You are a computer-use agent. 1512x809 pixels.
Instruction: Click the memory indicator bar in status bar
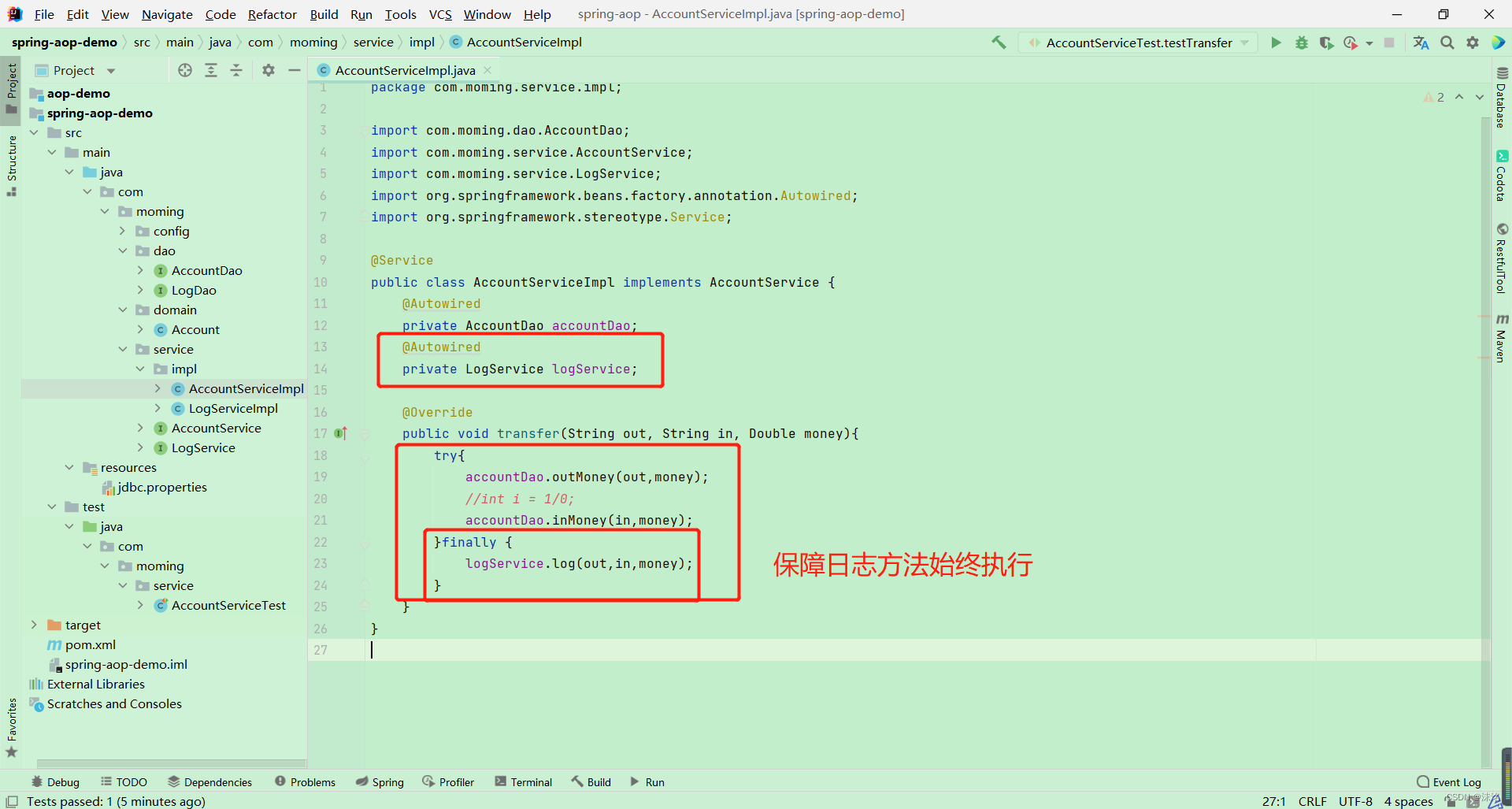[x=1506, y=776]
